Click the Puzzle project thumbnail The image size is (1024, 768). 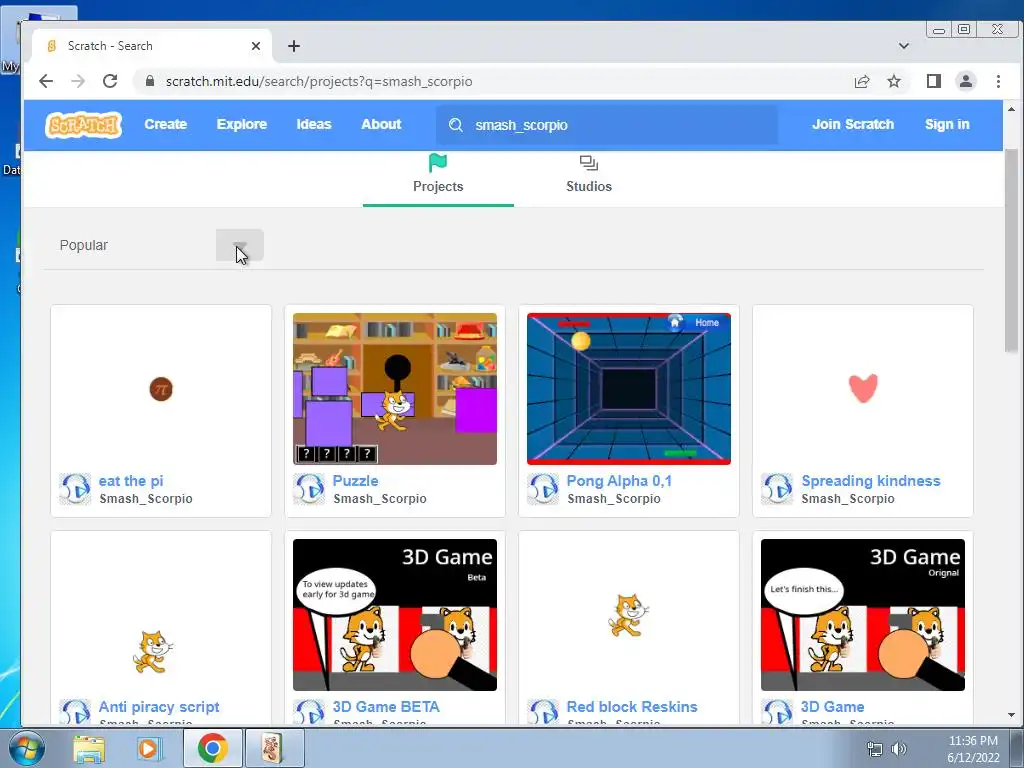394,389
